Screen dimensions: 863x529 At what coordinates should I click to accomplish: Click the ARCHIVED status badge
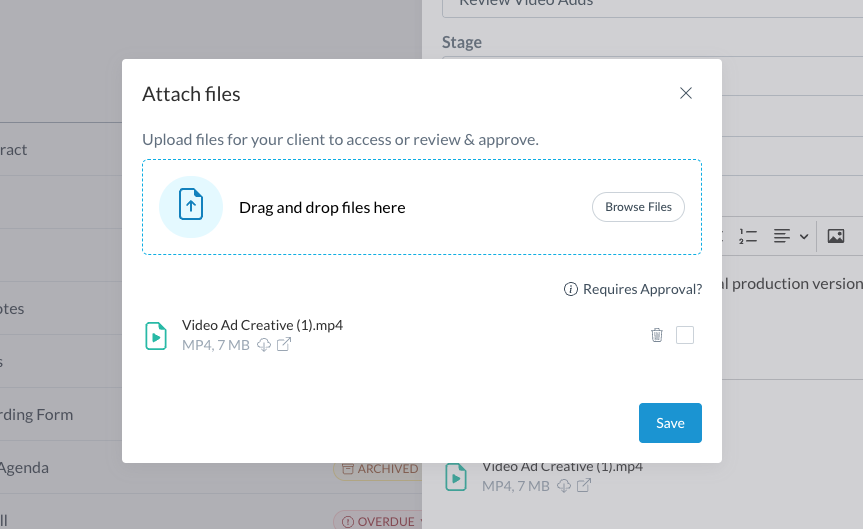pyautogui.click(x=378, y=468)
